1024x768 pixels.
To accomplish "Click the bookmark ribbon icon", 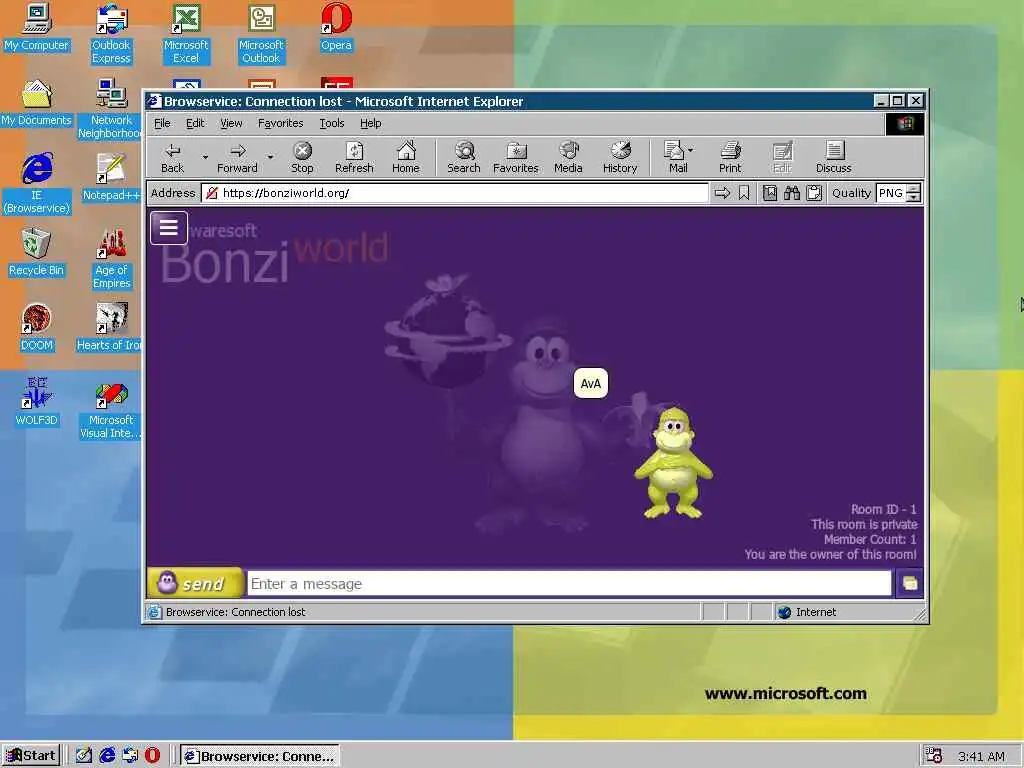I will (x=744, y=193).
